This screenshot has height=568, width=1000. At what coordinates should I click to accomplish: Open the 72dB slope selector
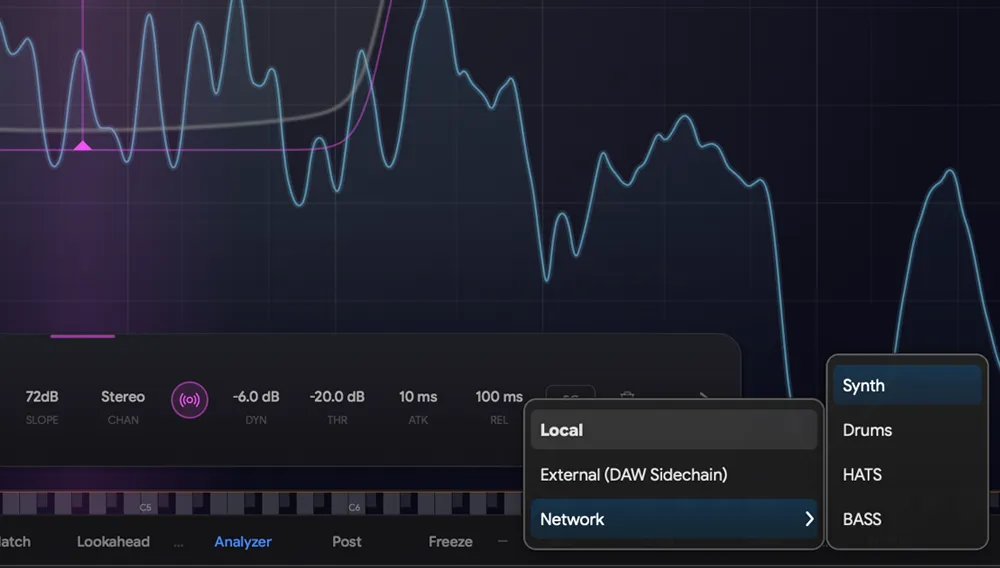point(42,397)
